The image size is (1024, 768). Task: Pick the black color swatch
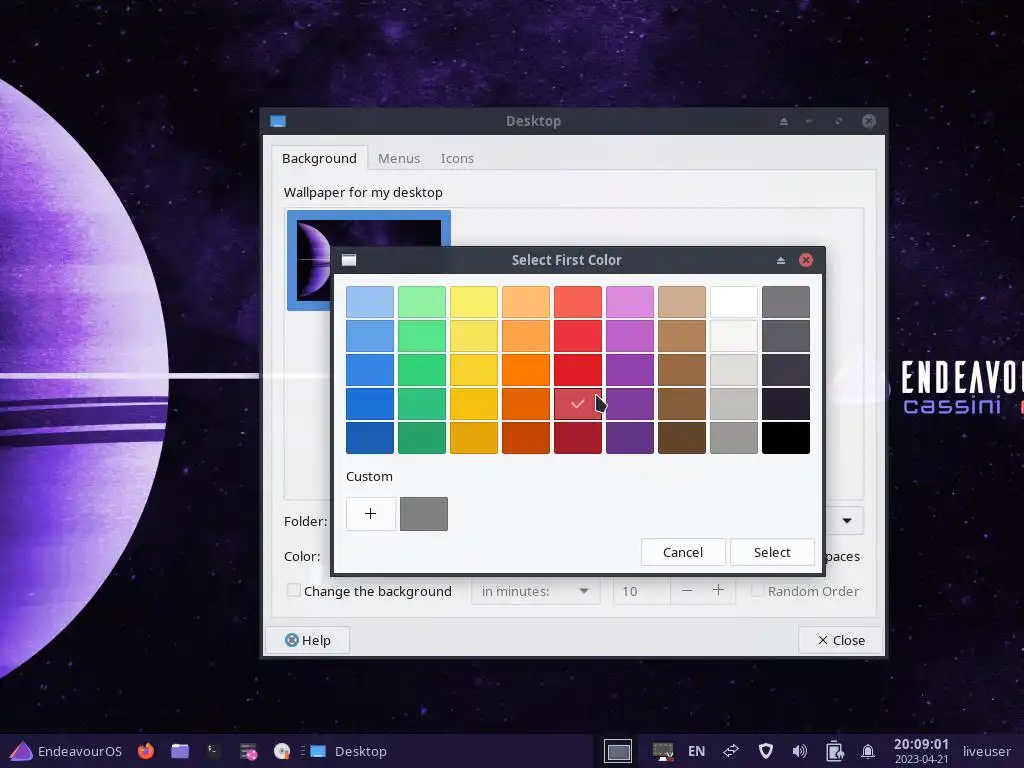[x=786, y=438]
